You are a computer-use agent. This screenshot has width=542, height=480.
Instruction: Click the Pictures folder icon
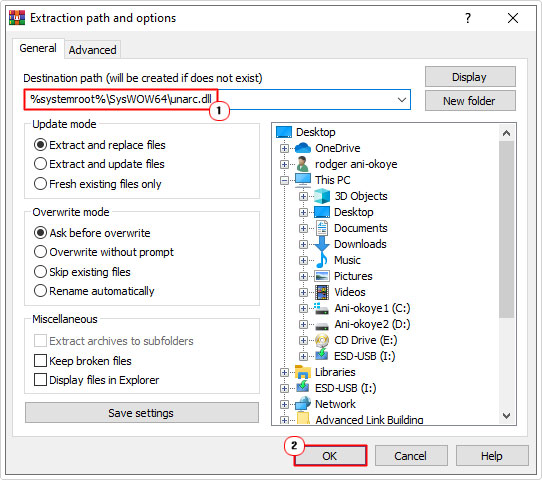pyautogui.click(x=322, y=276)
